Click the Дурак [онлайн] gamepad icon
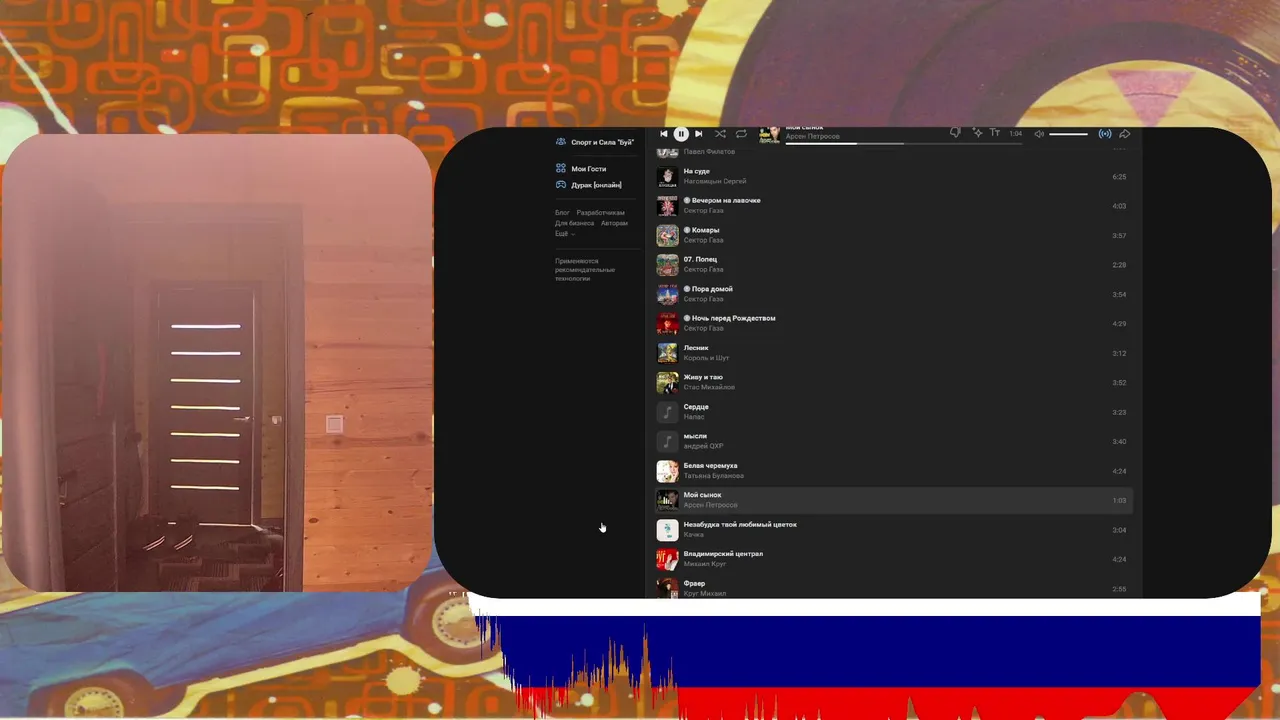The image size is (1280, 720). point(561,185)
